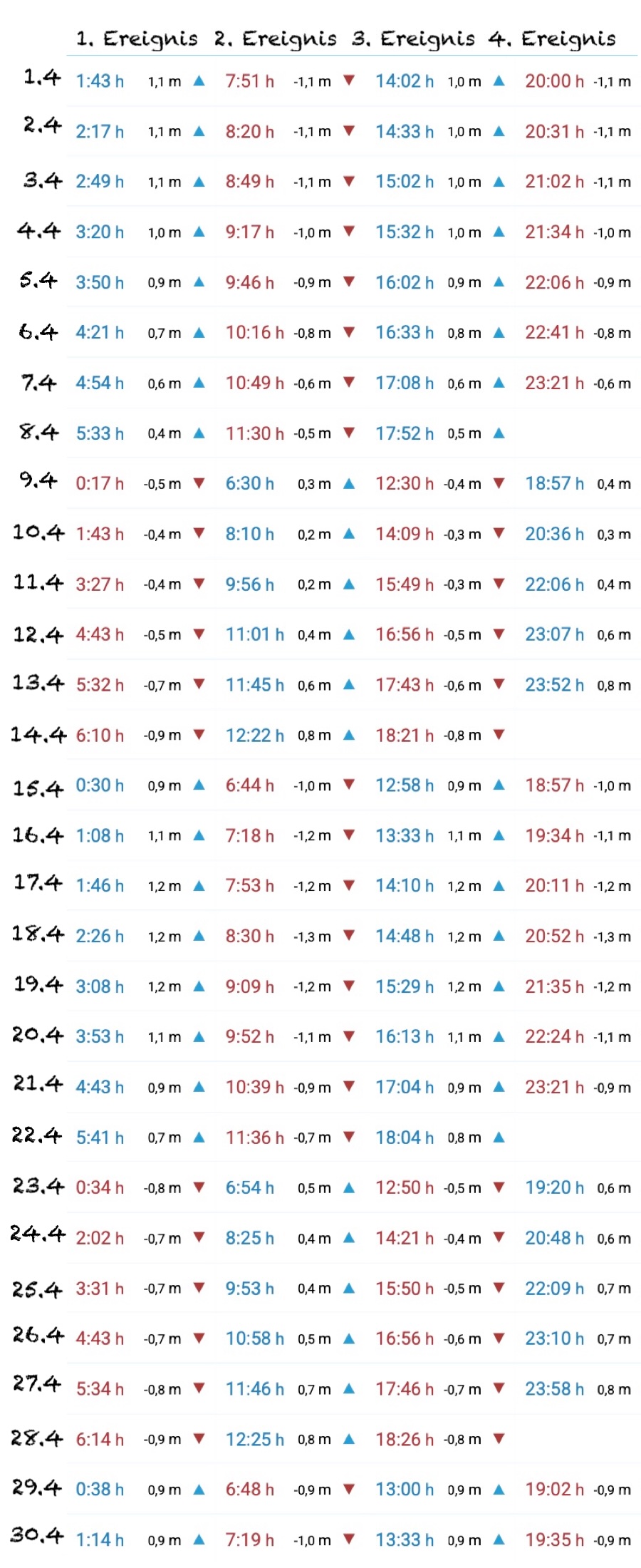
Task: Select the red down arrow after 18:26 h
Action: coord(499,1439)
